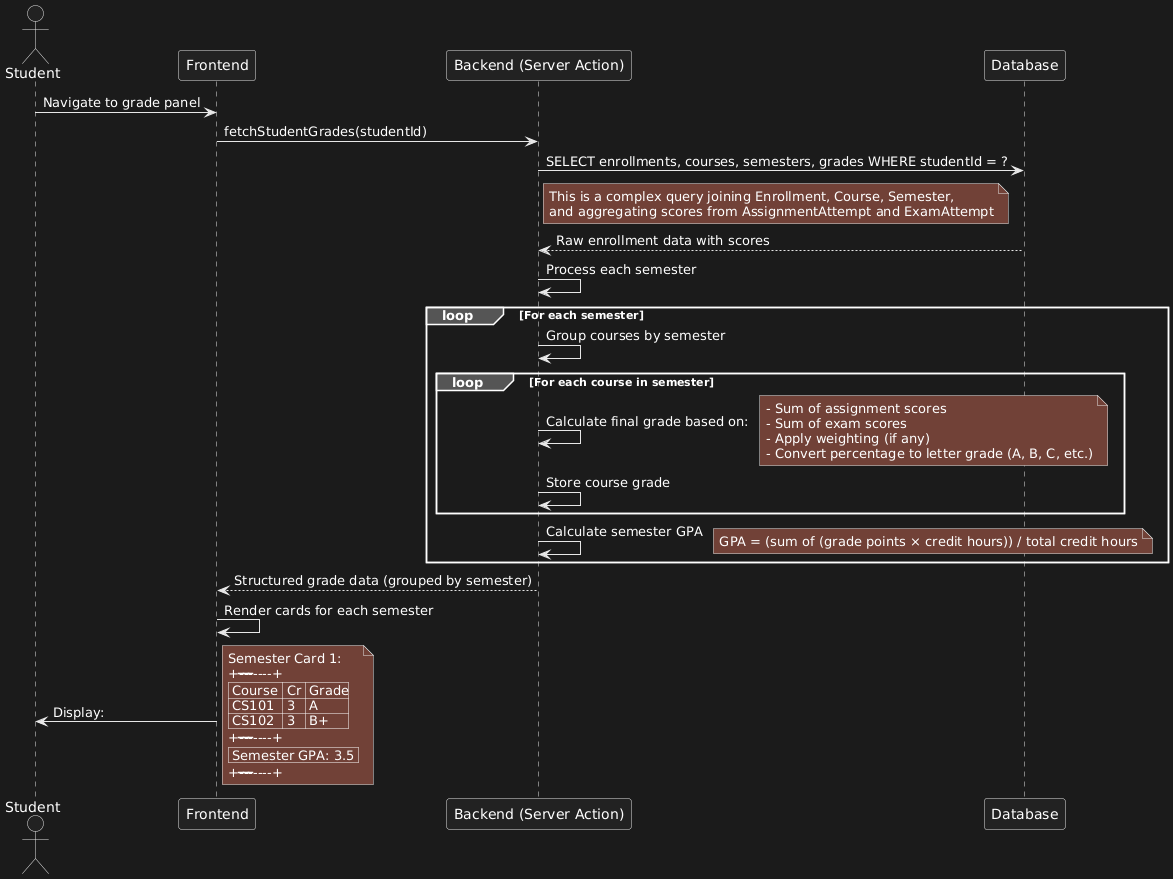
Task: Select the Frontend participant box at top
Action: [x=217, y=65]
